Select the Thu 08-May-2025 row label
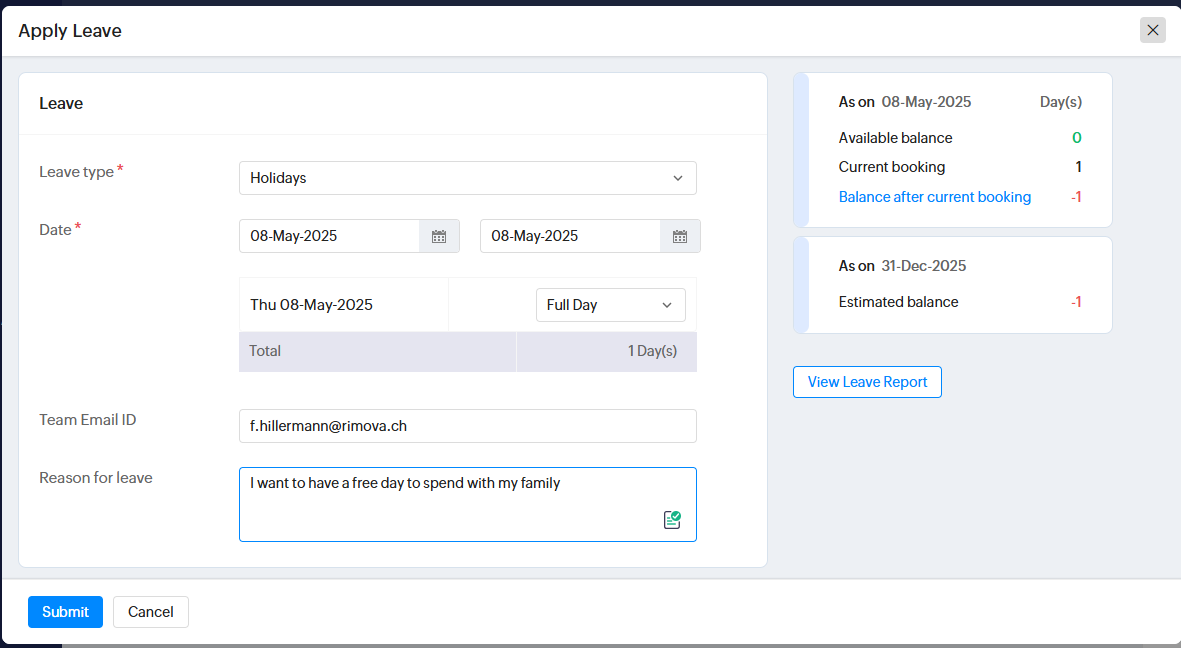Image resolution: width=1181 pixels, height=648 pixels. (312, 305)
